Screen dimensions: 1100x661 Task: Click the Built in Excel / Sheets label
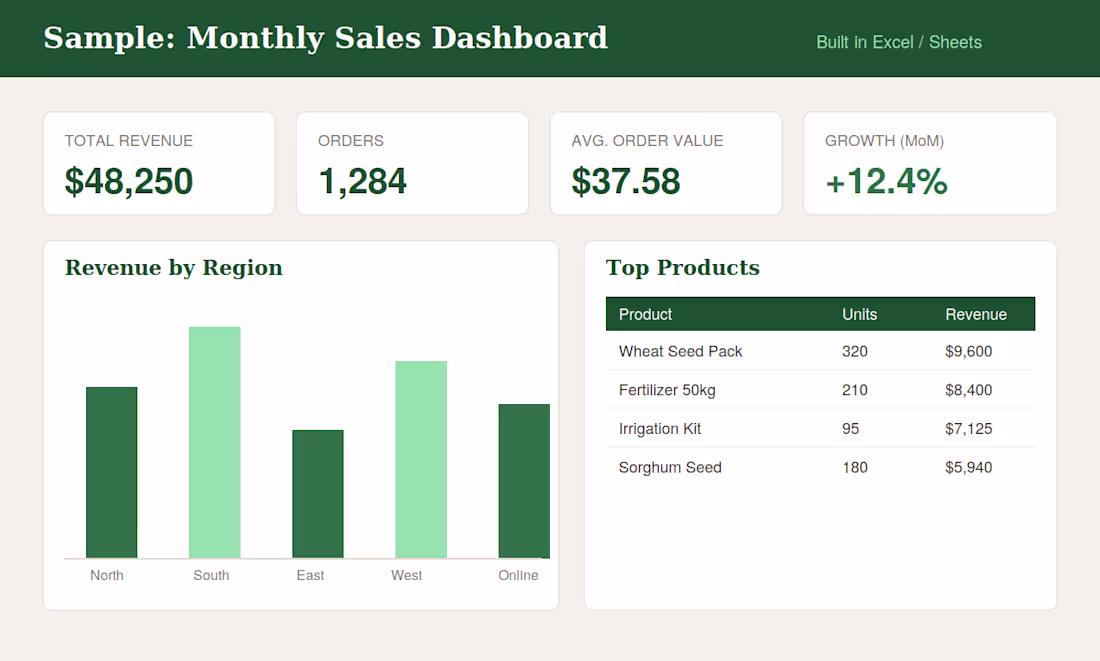[x=899, y=42]
